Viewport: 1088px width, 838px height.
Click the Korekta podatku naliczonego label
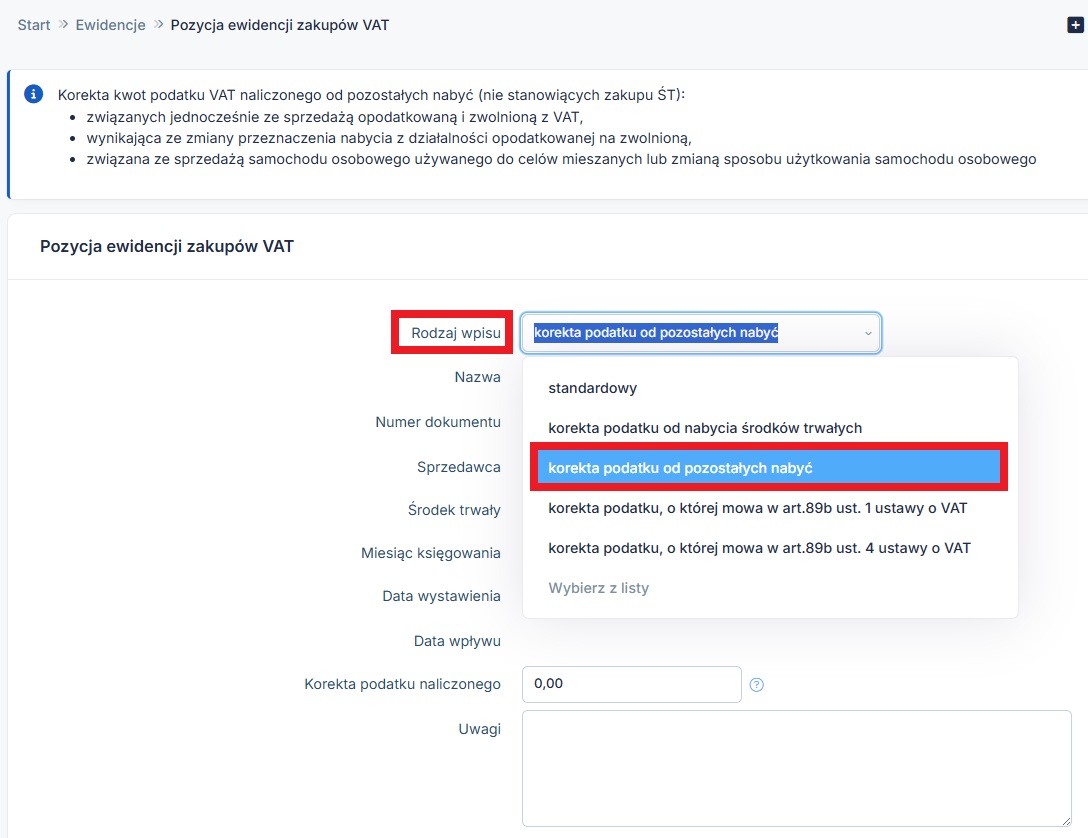point(402,685)
